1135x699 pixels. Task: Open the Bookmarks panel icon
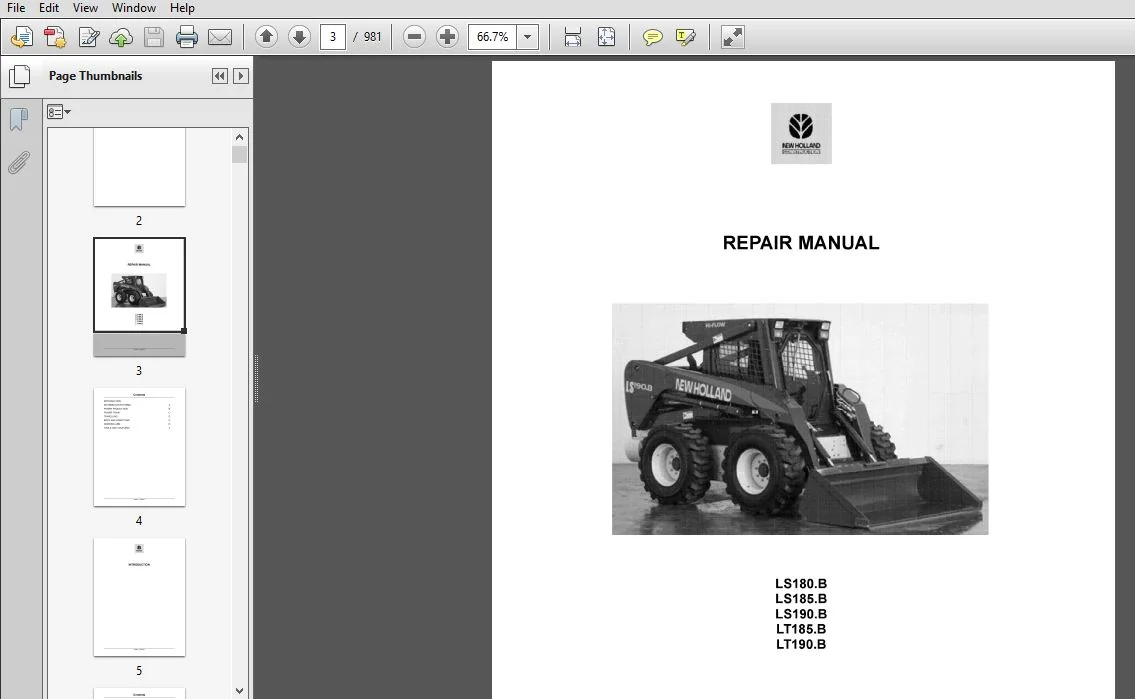click(19, 120)
